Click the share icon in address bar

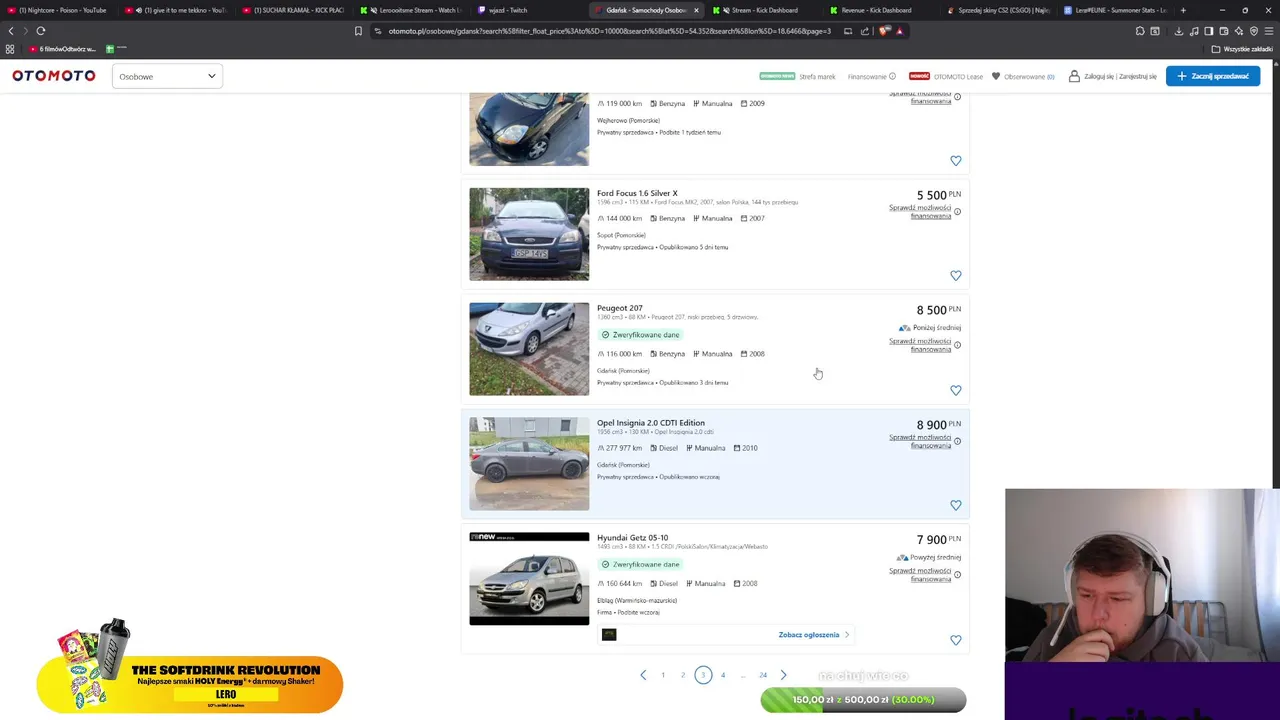(865, 31)
